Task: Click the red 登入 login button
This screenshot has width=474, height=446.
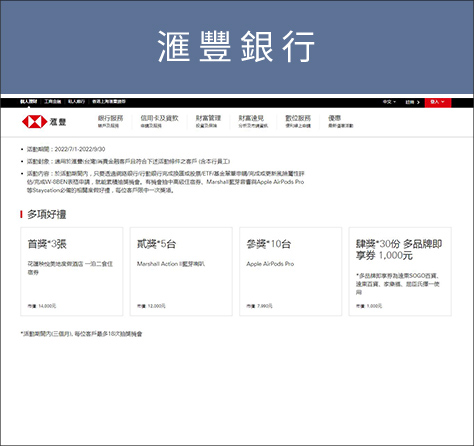Action: tap(438, 102)
